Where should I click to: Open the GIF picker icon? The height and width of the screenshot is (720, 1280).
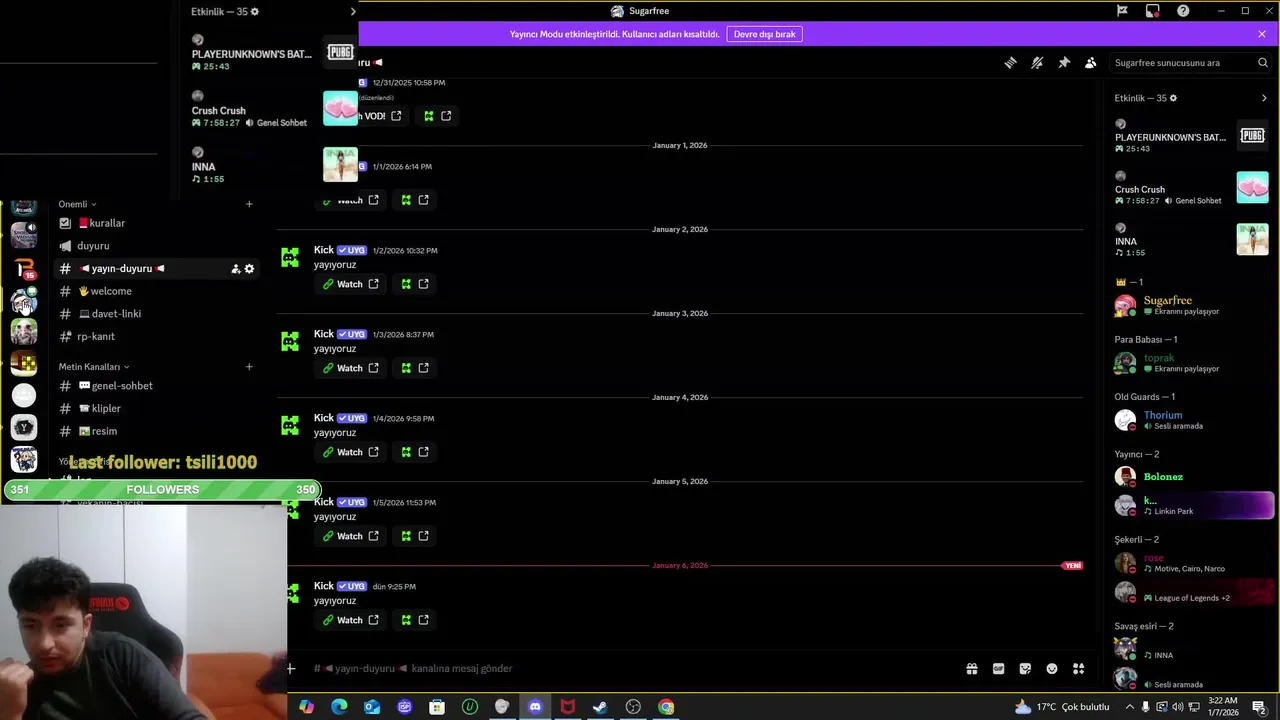point(998,669)
